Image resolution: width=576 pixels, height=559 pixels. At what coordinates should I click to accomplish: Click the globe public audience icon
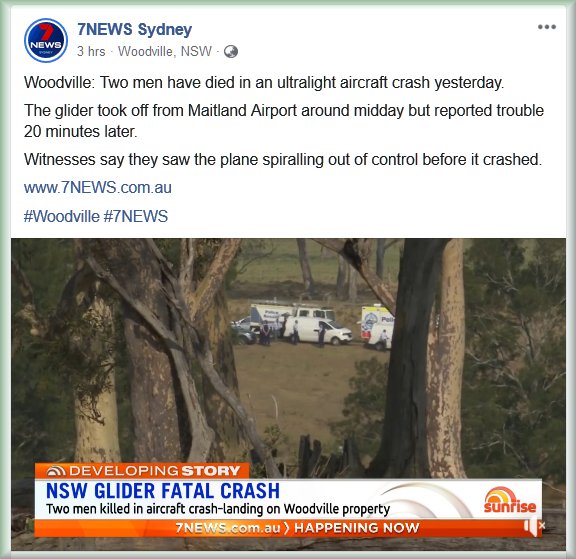231,52
